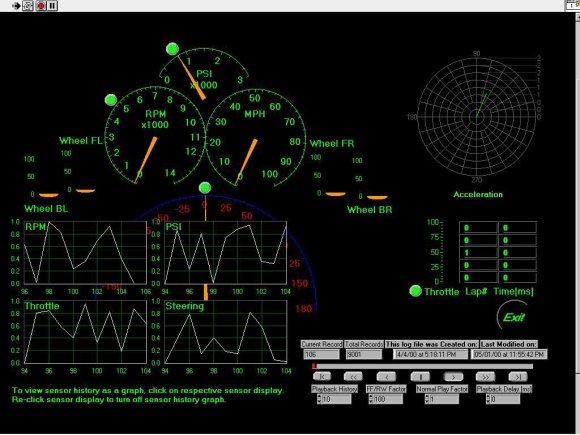Click the Total Records field showing 9001
Screen dimensions: 580x435
364,354
